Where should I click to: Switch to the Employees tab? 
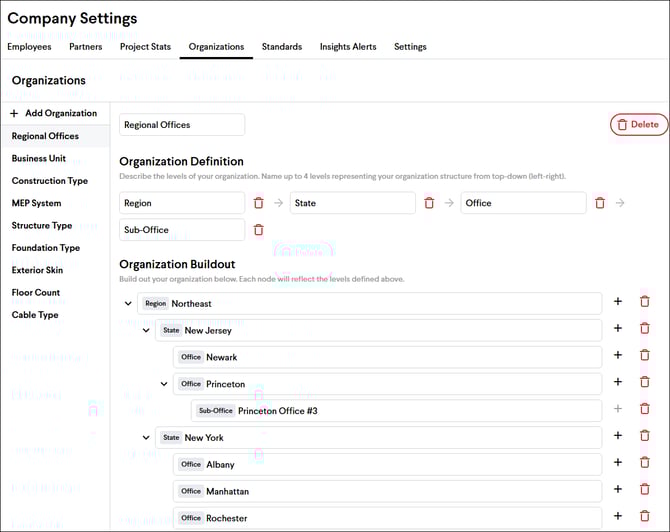29,47
